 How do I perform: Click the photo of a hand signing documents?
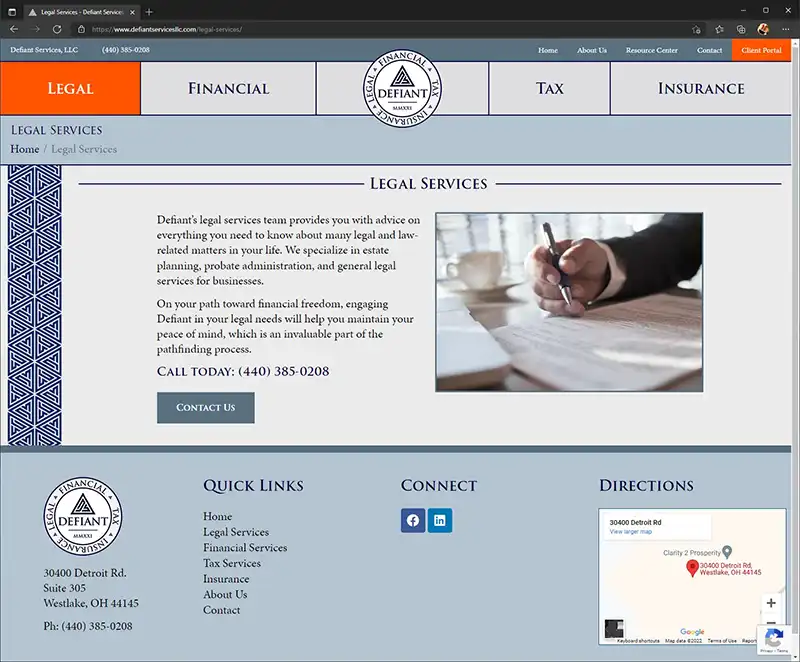tap(569, 302)
